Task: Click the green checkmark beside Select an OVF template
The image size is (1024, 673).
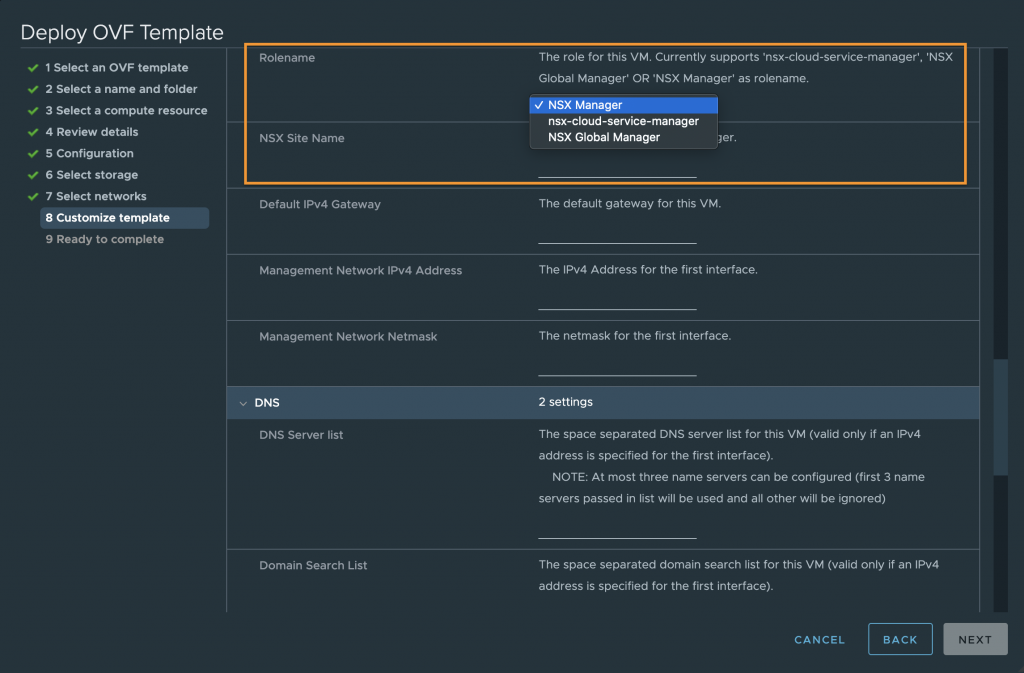Action: [33, 68]
